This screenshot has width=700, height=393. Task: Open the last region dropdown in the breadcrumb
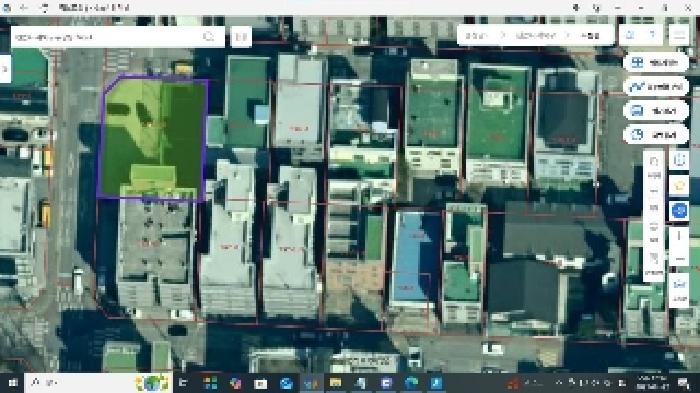tap(590, 35)
